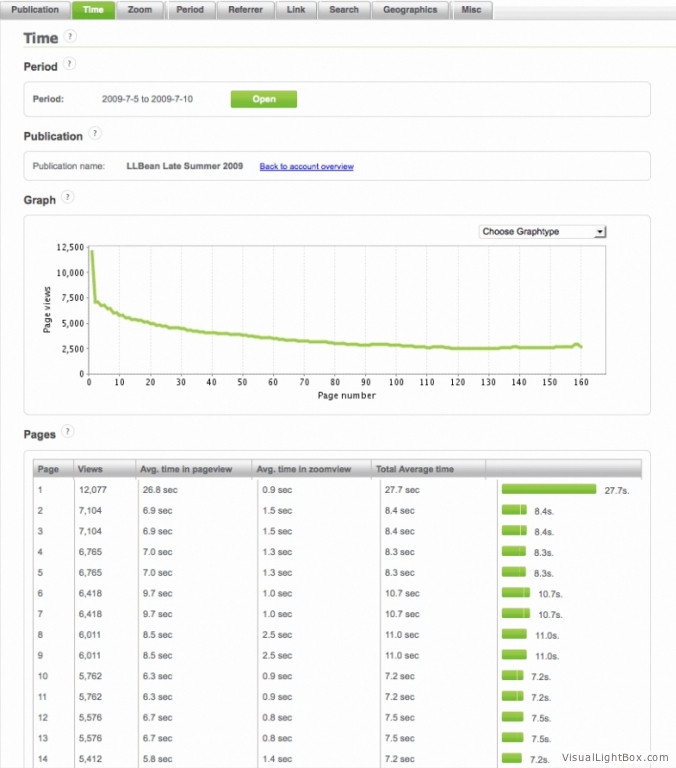
Task: Click the Total Average time column header
Action: tap(414, 469)
